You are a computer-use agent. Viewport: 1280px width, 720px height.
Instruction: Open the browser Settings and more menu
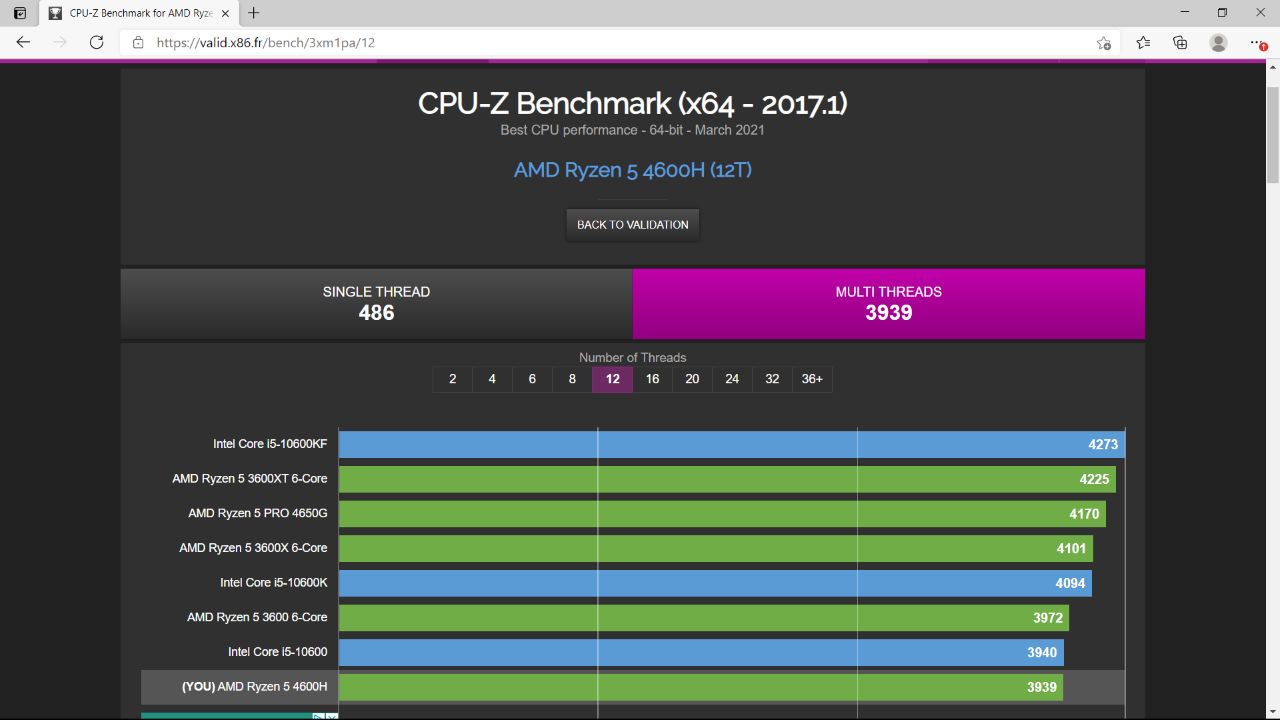(1258, 43)
